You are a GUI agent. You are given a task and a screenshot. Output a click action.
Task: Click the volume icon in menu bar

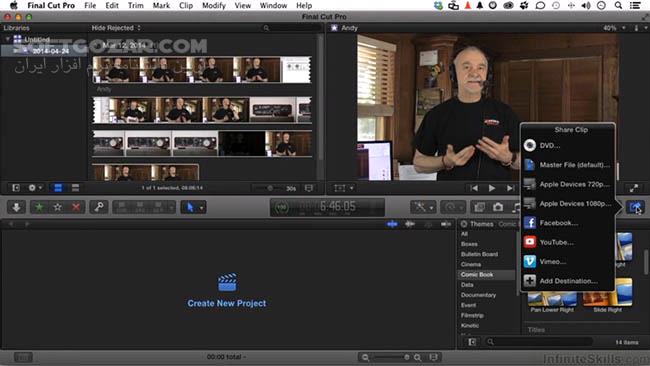pos(586,5)
